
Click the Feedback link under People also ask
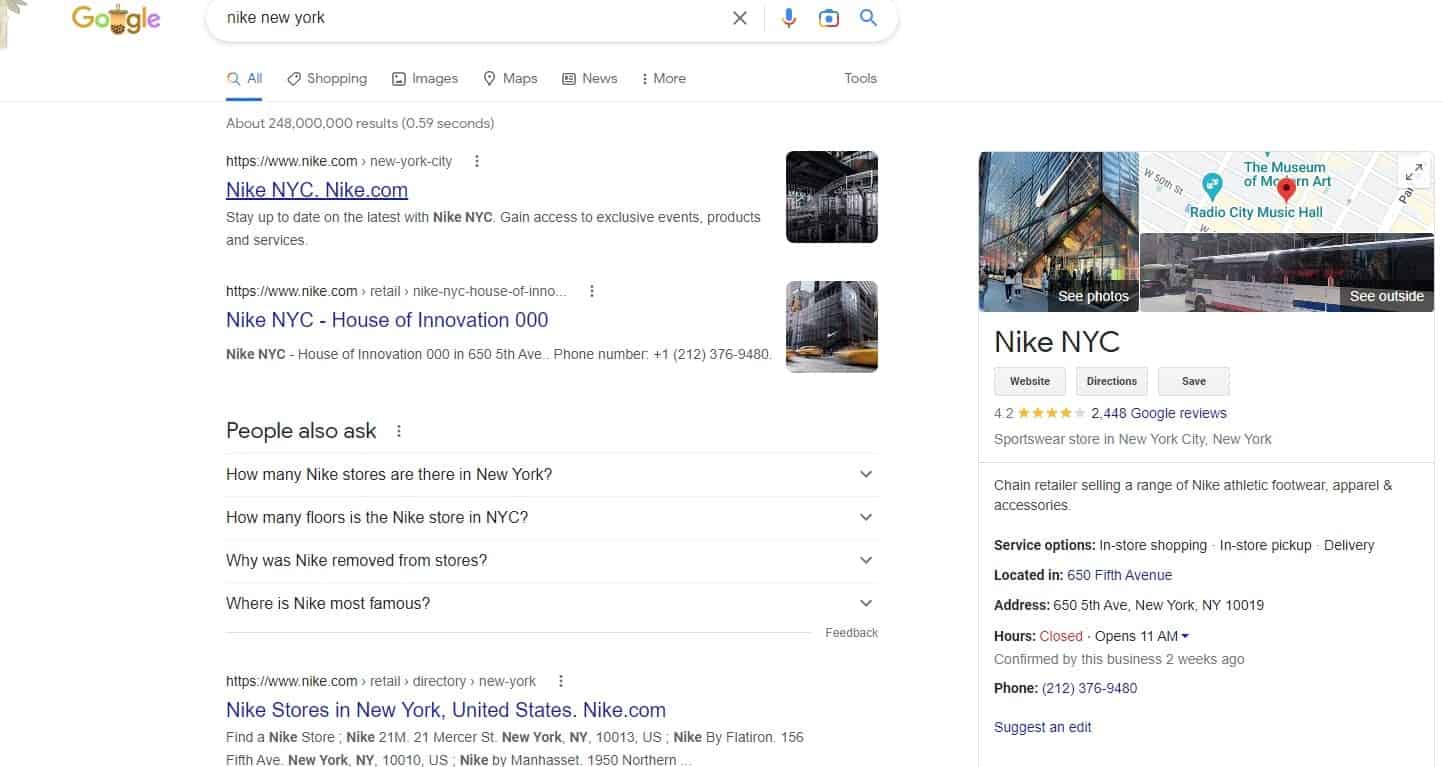[x=852, y=633]
